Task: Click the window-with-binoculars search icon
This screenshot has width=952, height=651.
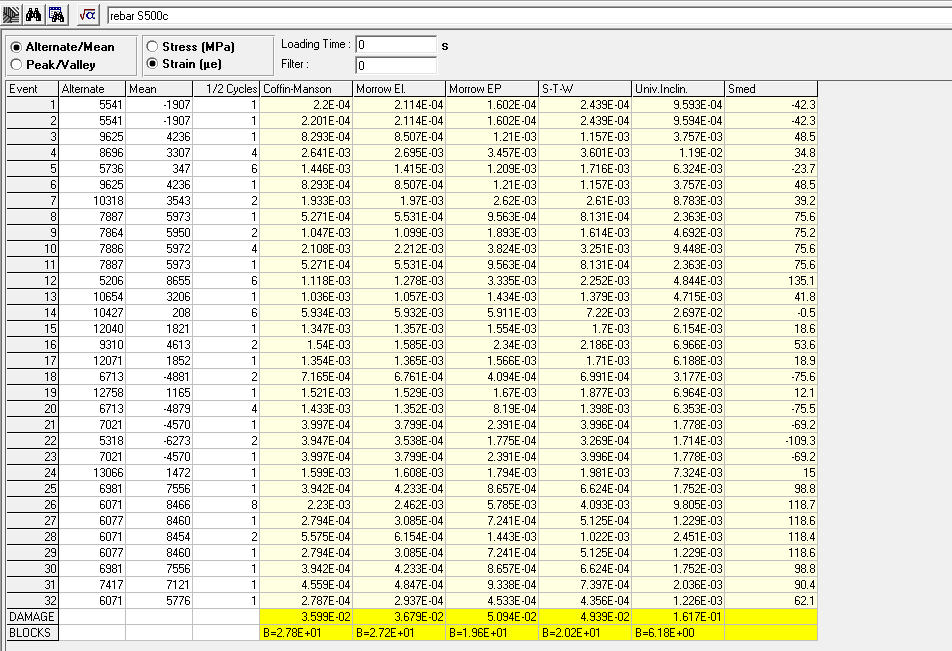Action: pyautogui.click(x=56, y=15)
